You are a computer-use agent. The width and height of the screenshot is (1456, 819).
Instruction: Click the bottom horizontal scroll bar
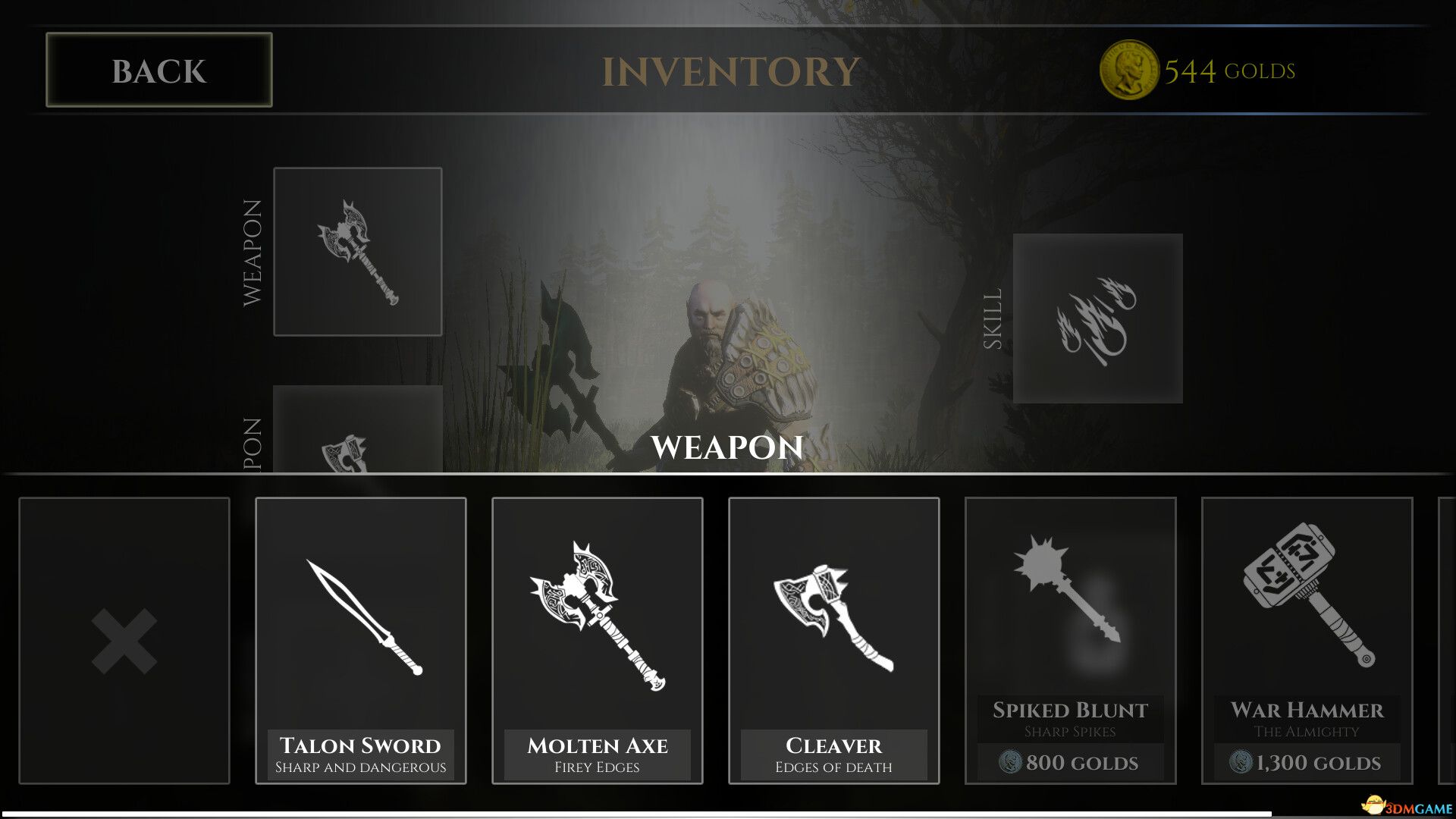coord(637,814)
